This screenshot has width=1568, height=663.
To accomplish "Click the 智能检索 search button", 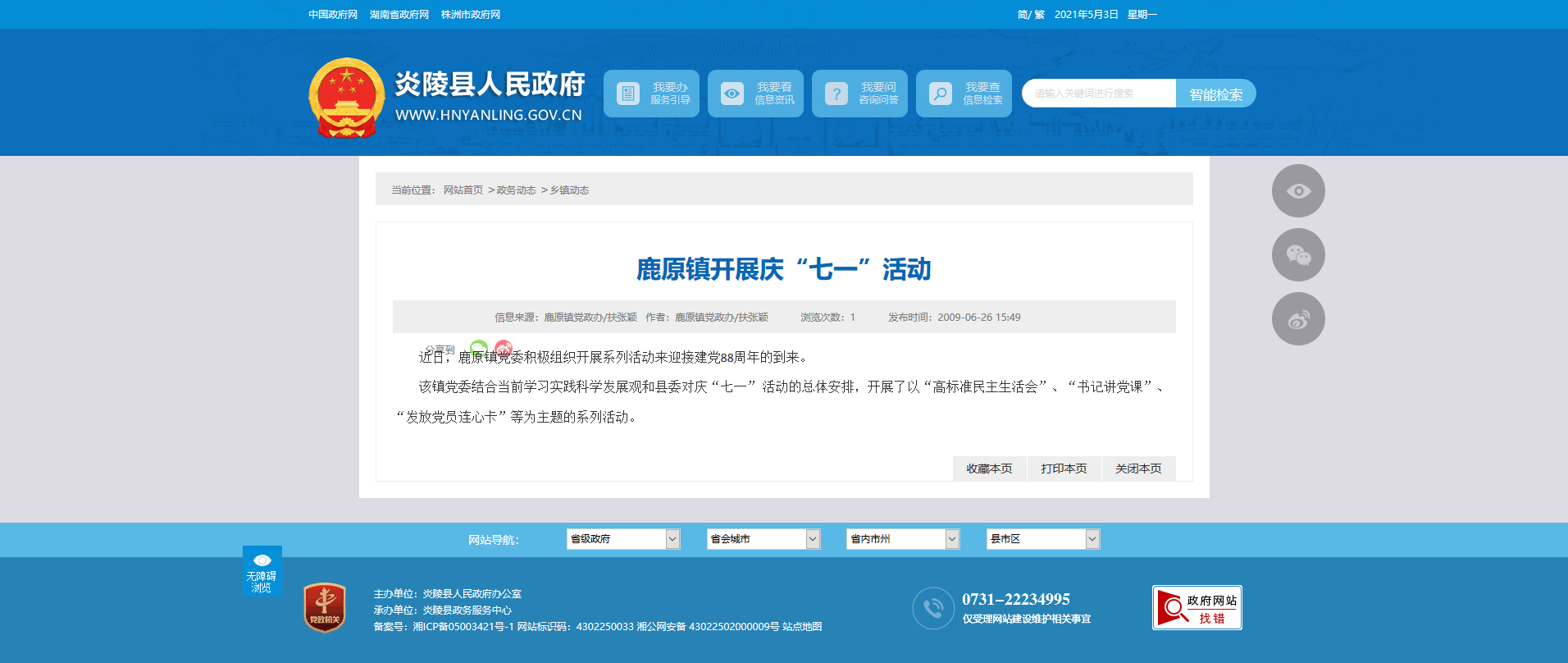I will [x=1215, y=94].
